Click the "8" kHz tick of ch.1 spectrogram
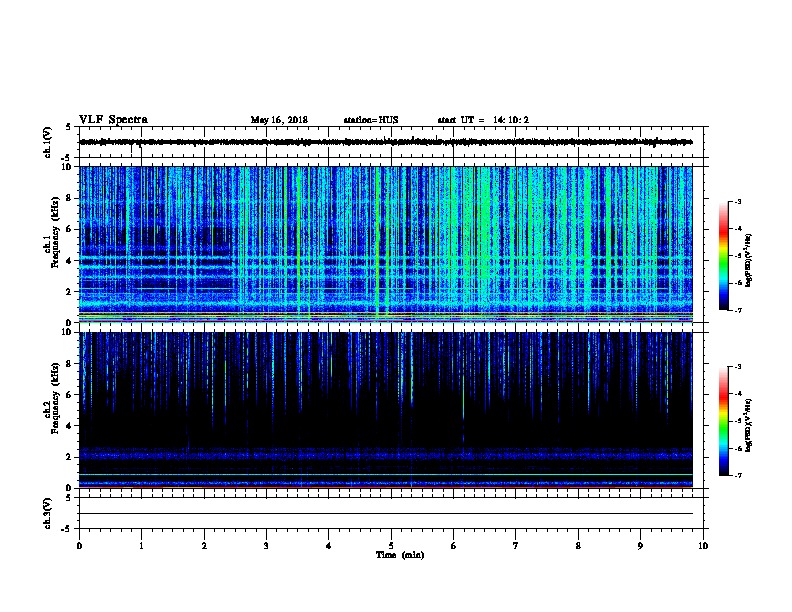792x612 pixels. point(69,198)
